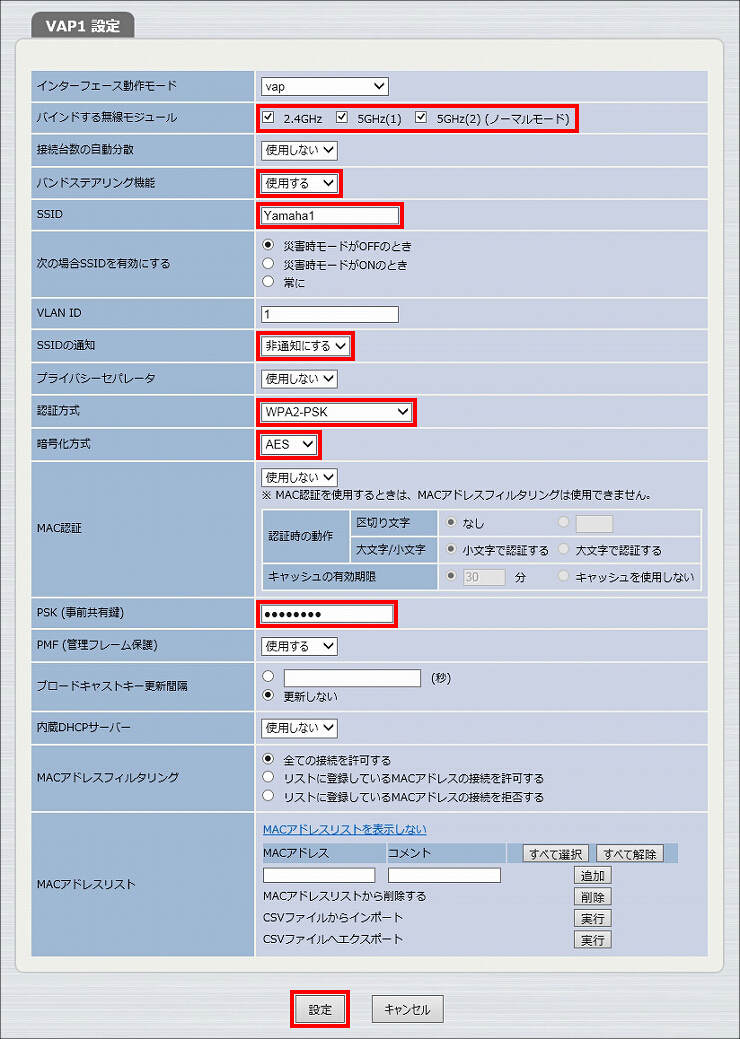The image size is (740, 1039).
Task: Open the バンドステアリング機能 dropdown
Action: (x=299, y=183)
